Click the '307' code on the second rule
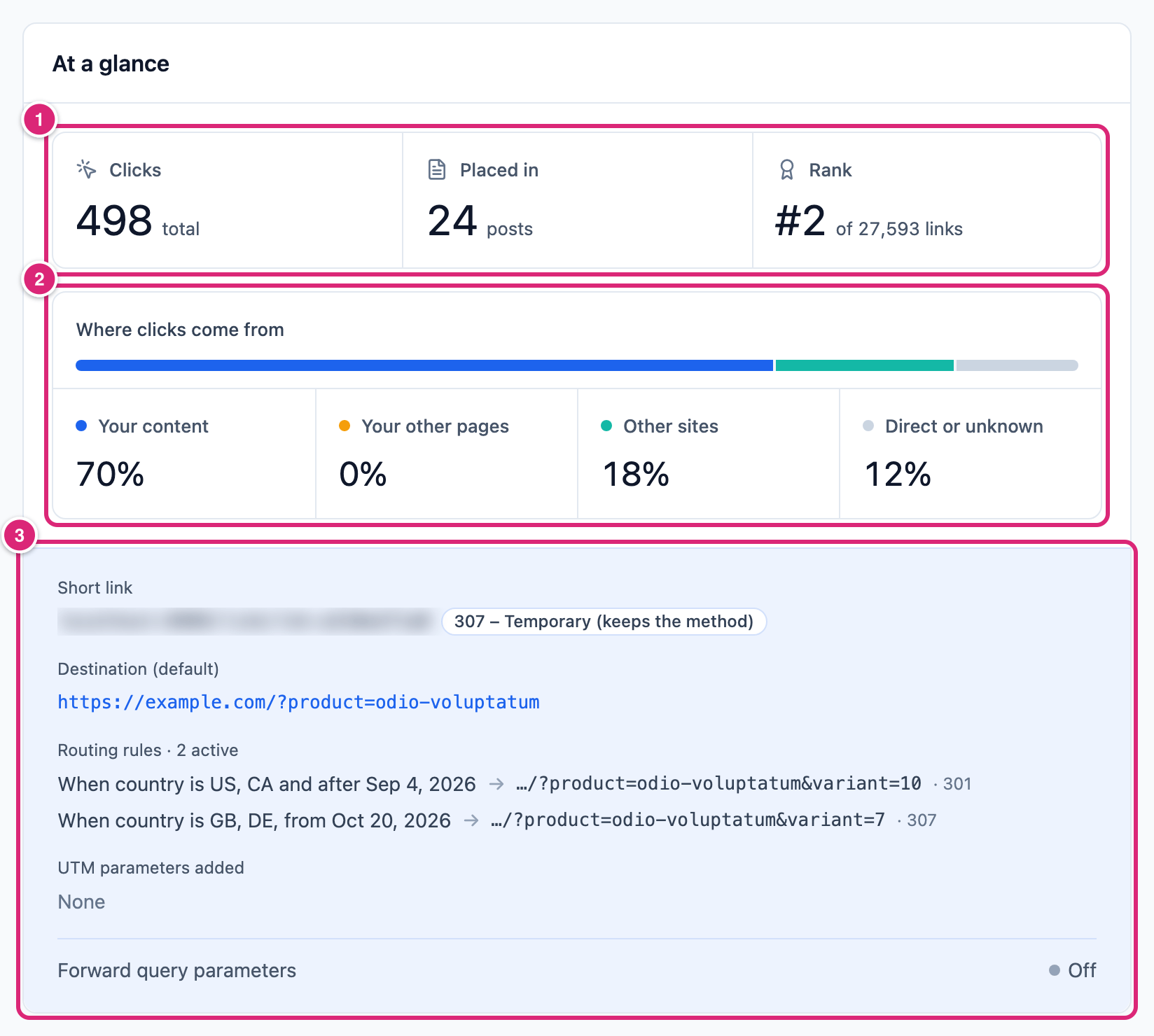 (922, 820)
